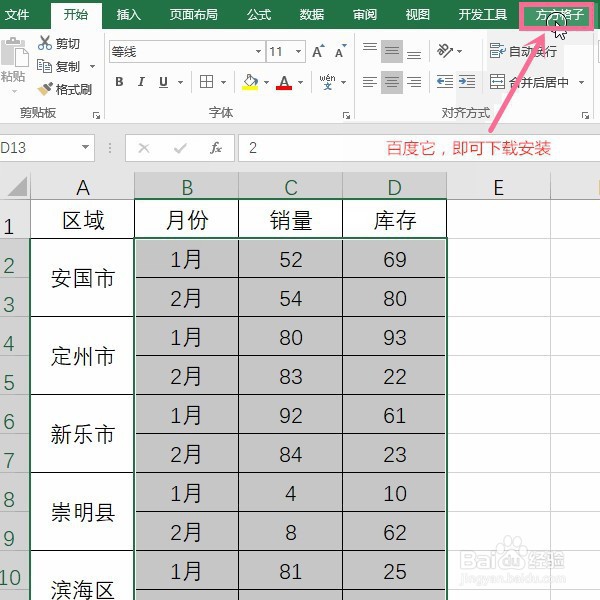Screen dimensions: 600x600
Task: Click the Name Box showing D13
Action: click(x=38, y=148)
